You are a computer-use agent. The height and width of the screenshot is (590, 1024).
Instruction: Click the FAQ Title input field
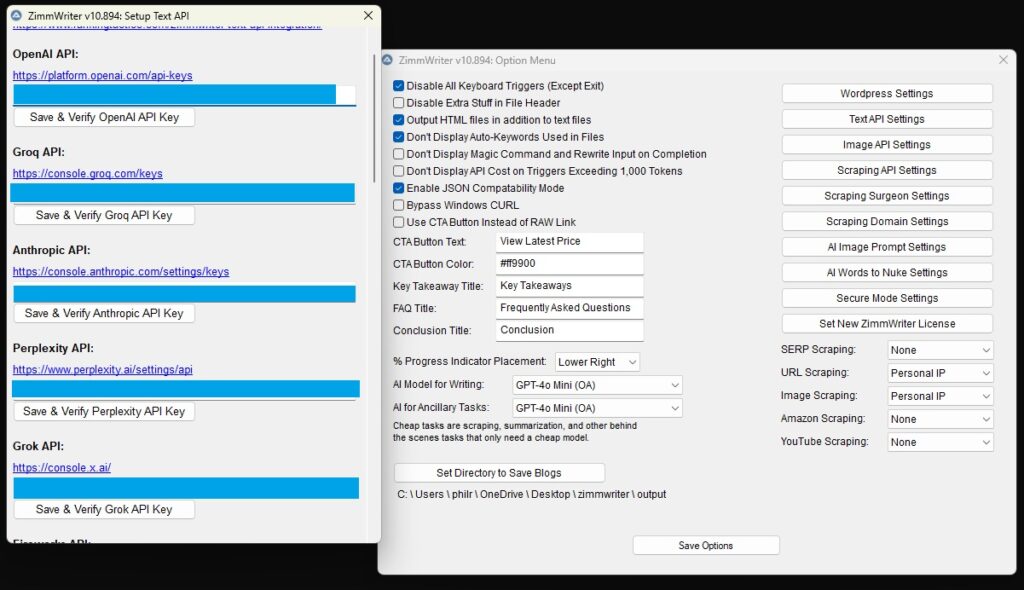pyautogui.click(x=569, y=308)
